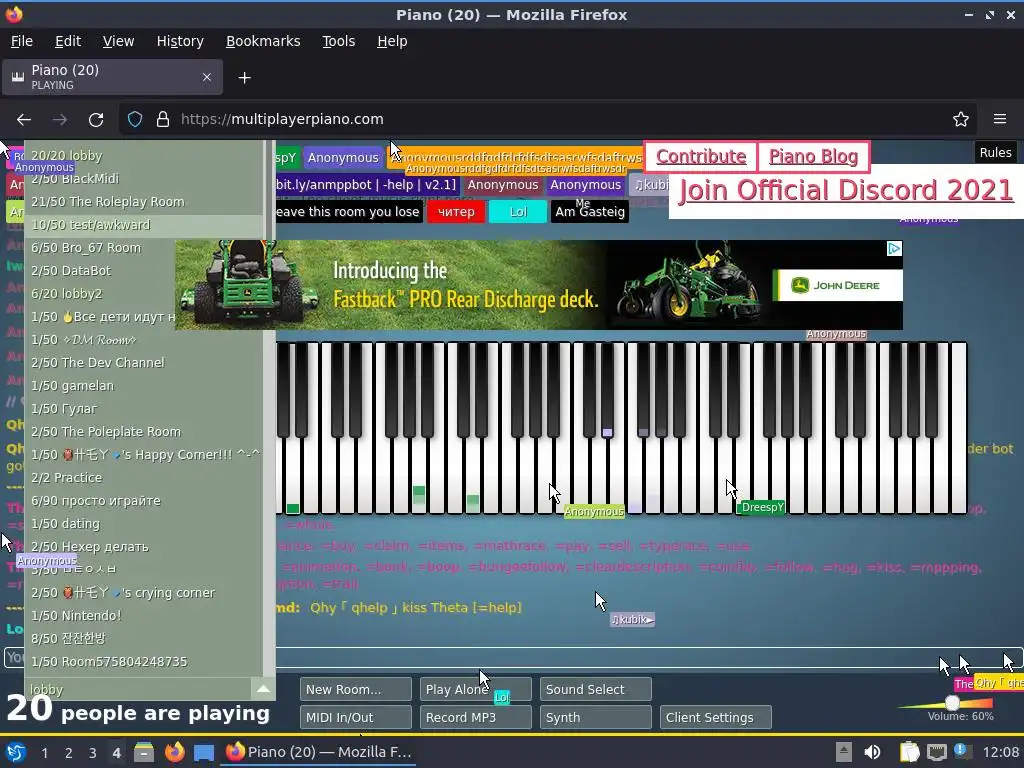Join the "6/20 lobby2" room
The image size is (1024, 768).
144,294
